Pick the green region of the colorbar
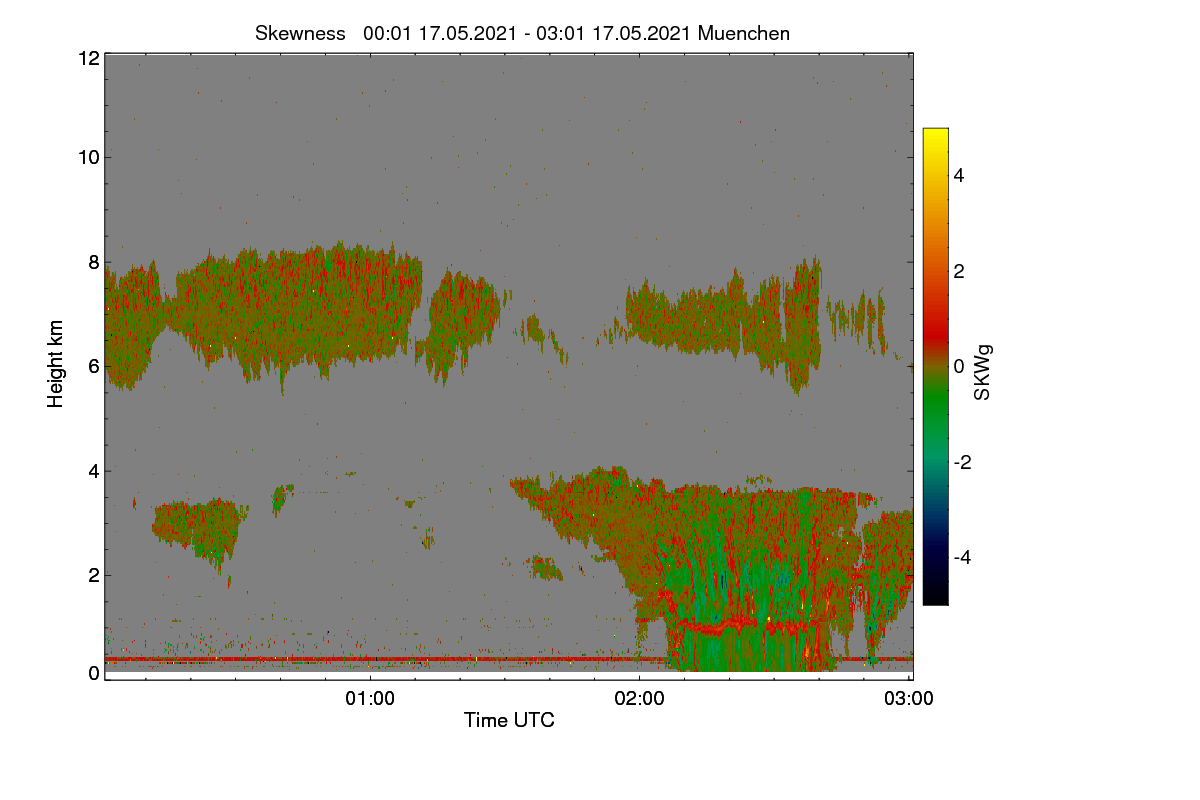The image size is (1200, 800). (x=935, y=420)
